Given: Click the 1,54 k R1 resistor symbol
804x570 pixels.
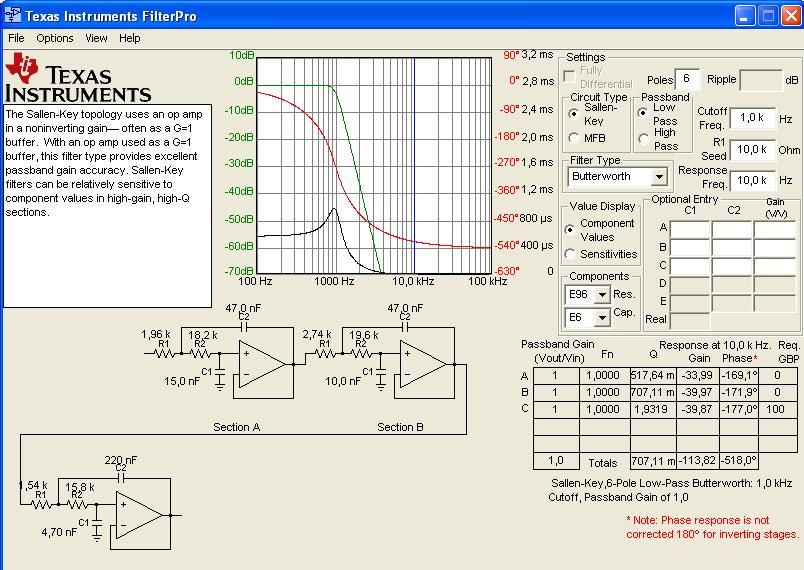Looking at the screenshot, I should pos(42,504).
